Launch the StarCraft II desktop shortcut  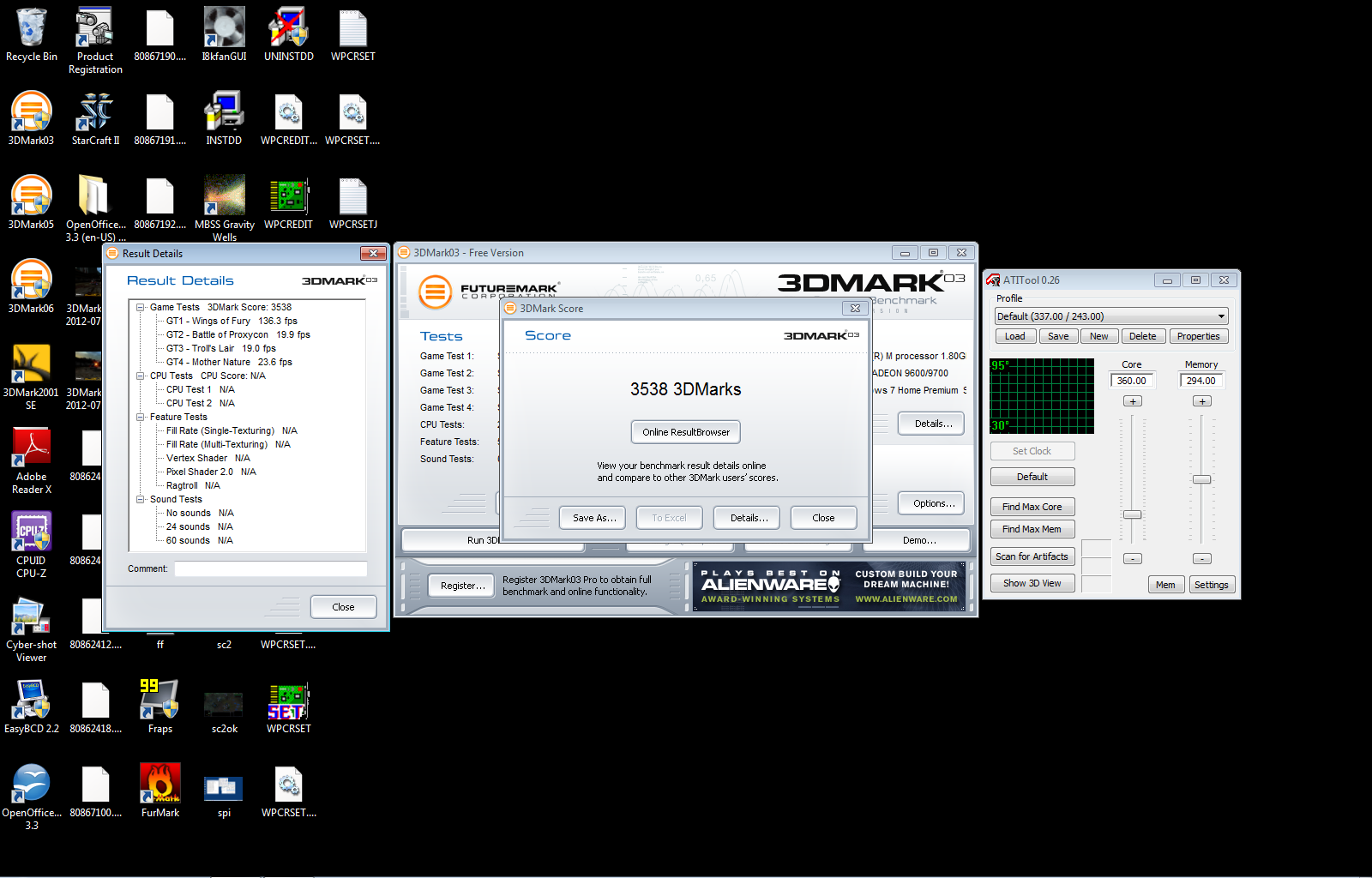click(95, 119)
